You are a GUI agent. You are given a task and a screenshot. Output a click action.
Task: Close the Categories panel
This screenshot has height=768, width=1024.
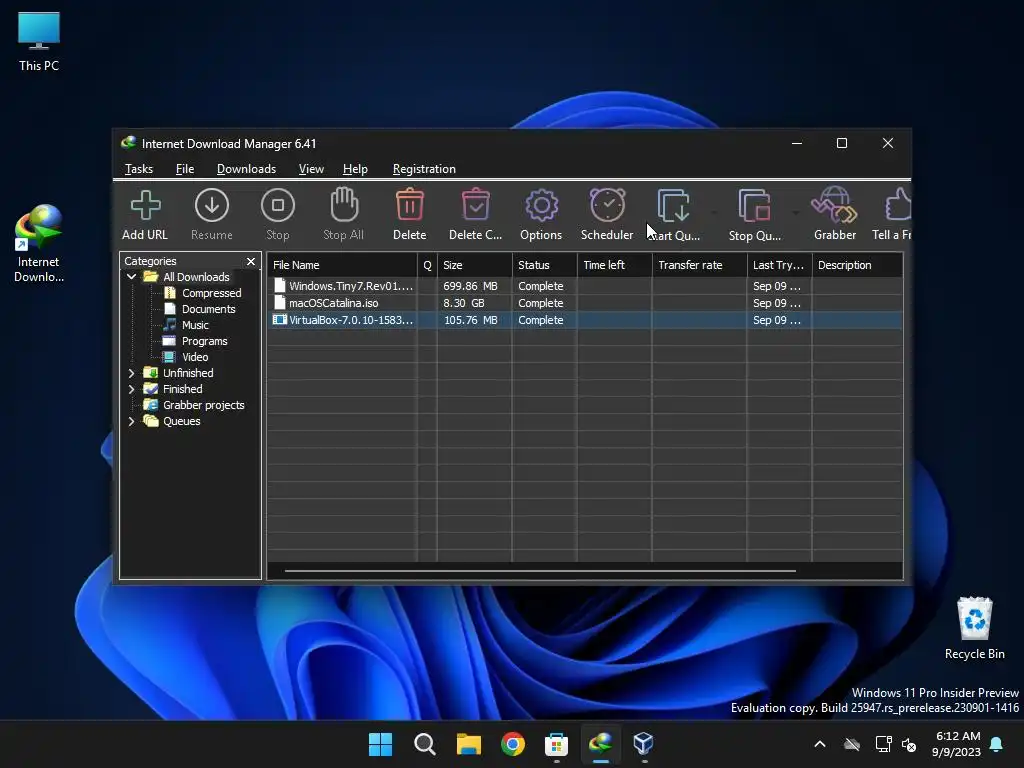coord(251,262)
